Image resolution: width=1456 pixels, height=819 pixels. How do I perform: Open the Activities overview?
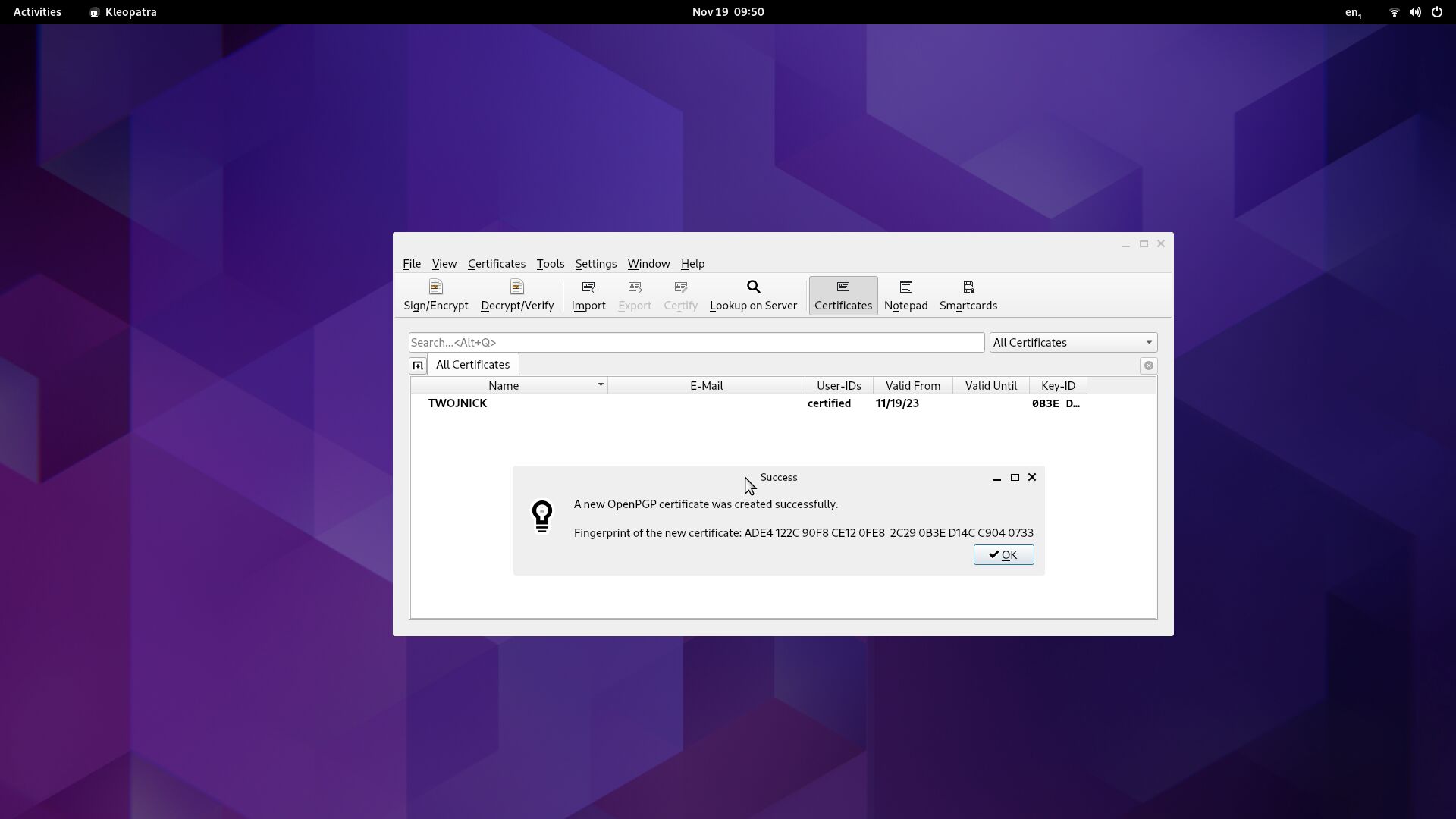[37, 12]
